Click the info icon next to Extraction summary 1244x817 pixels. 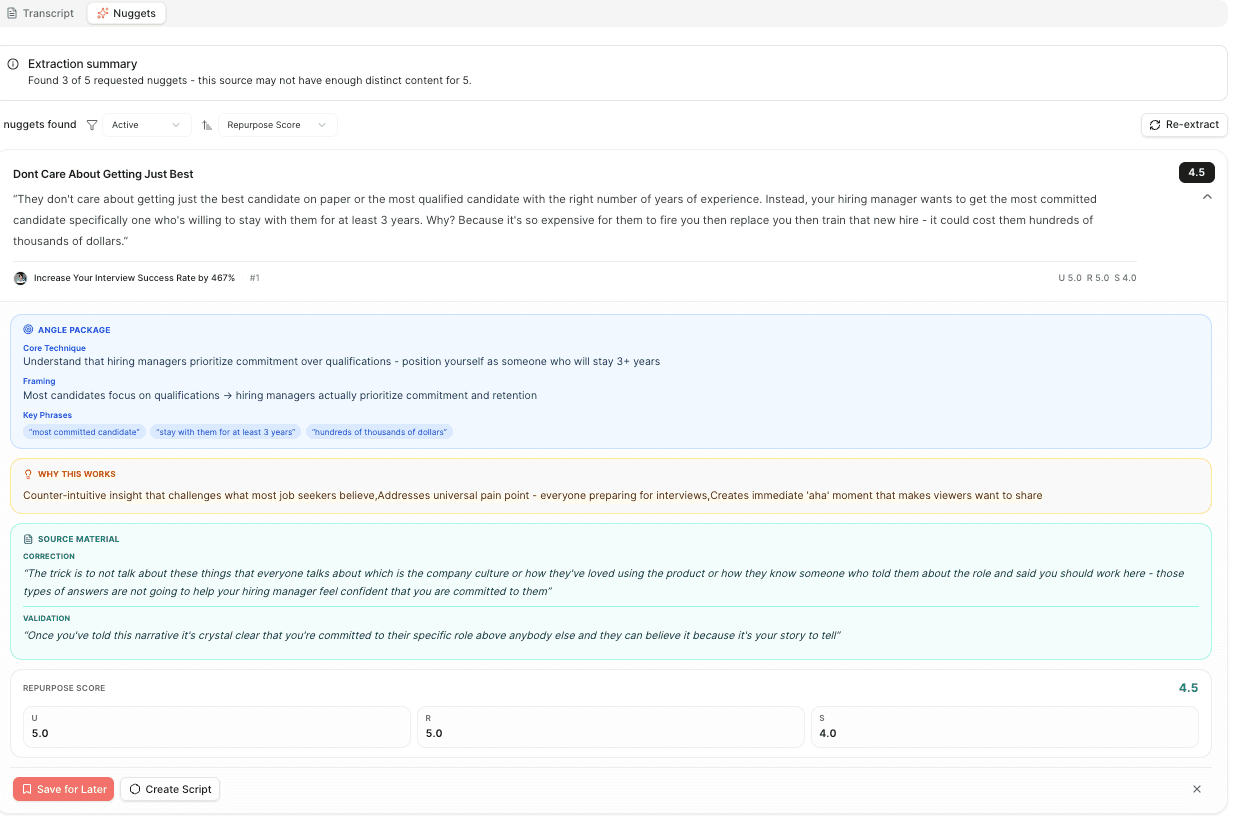click(12, 63)
